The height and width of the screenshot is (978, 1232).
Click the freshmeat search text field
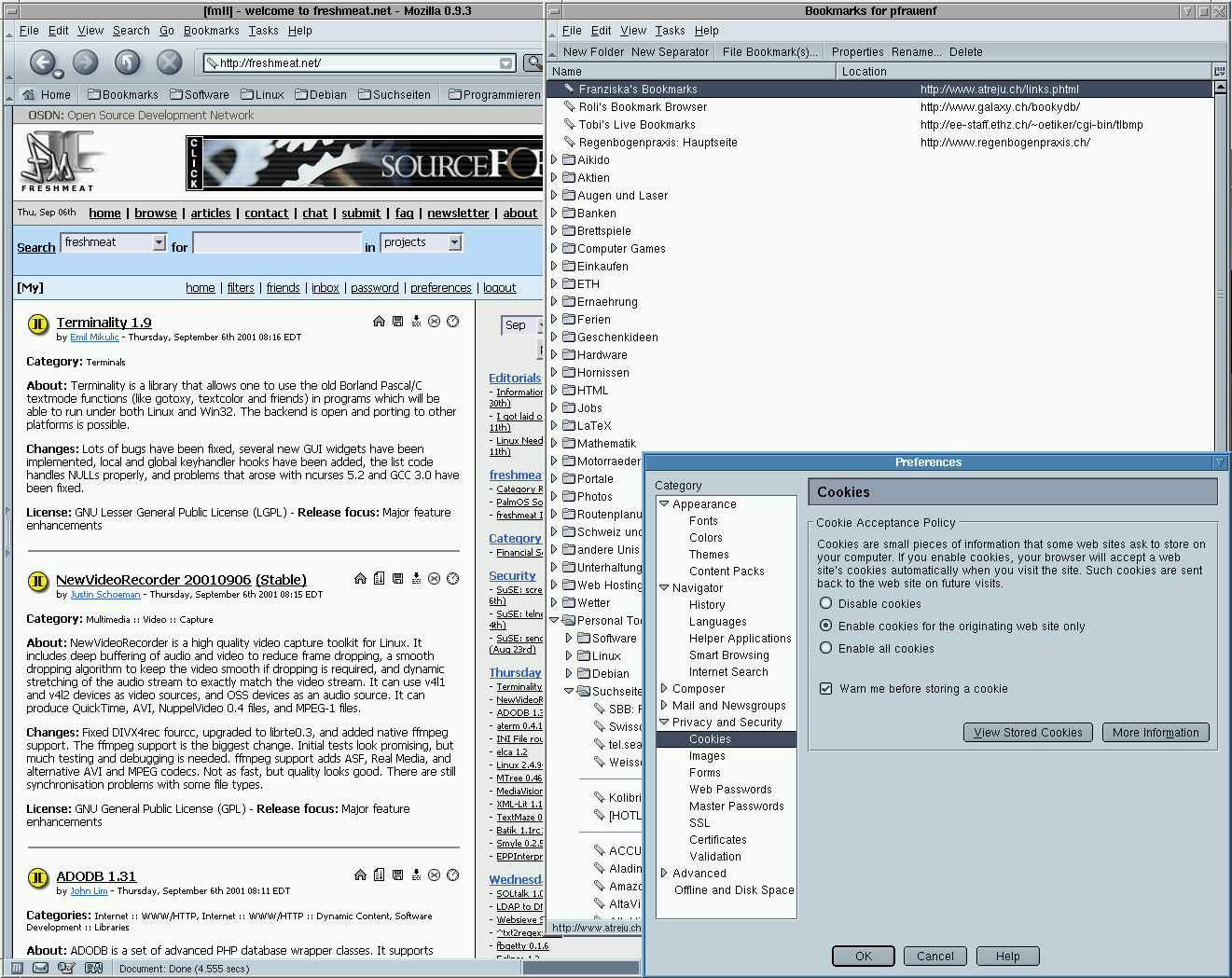tap(276, 243)
